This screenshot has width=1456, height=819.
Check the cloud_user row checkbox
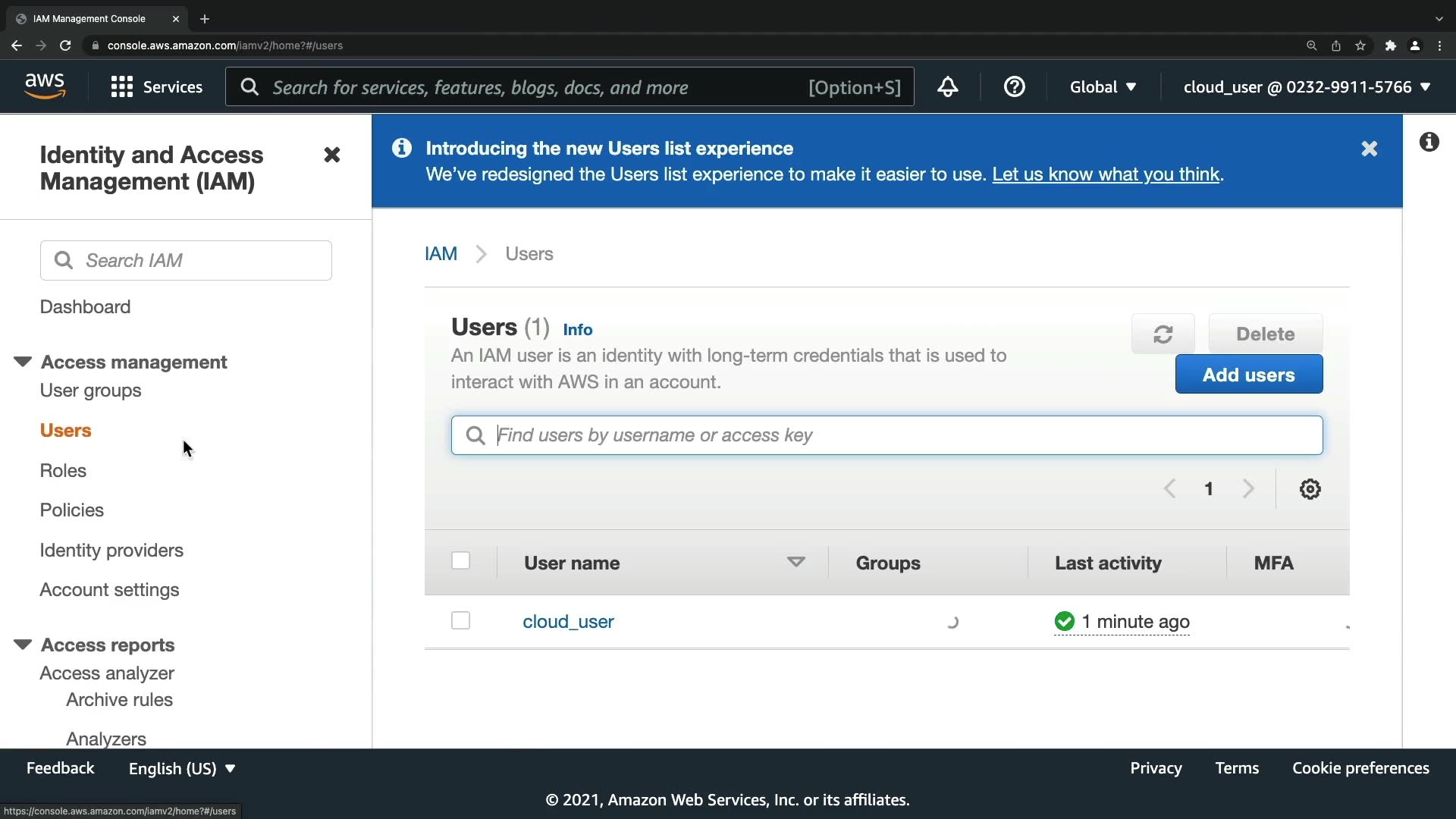pyautogui.click(x=460, y=621)
